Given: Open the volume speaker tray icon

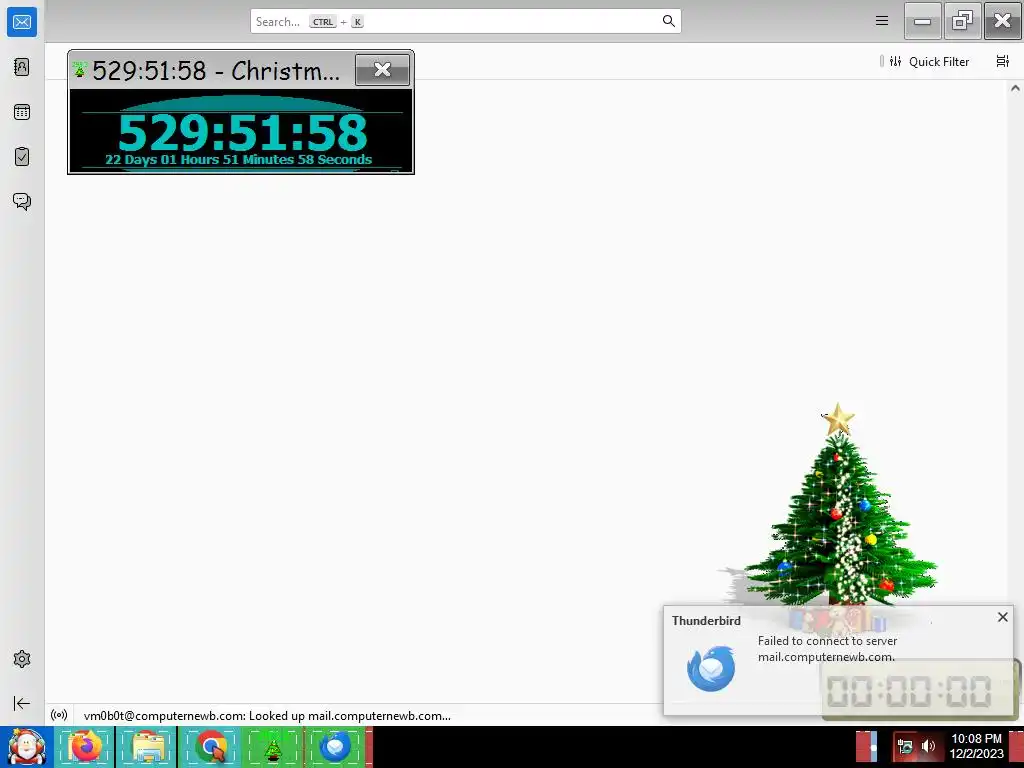Looking at the screenshot, I should 928,746.
